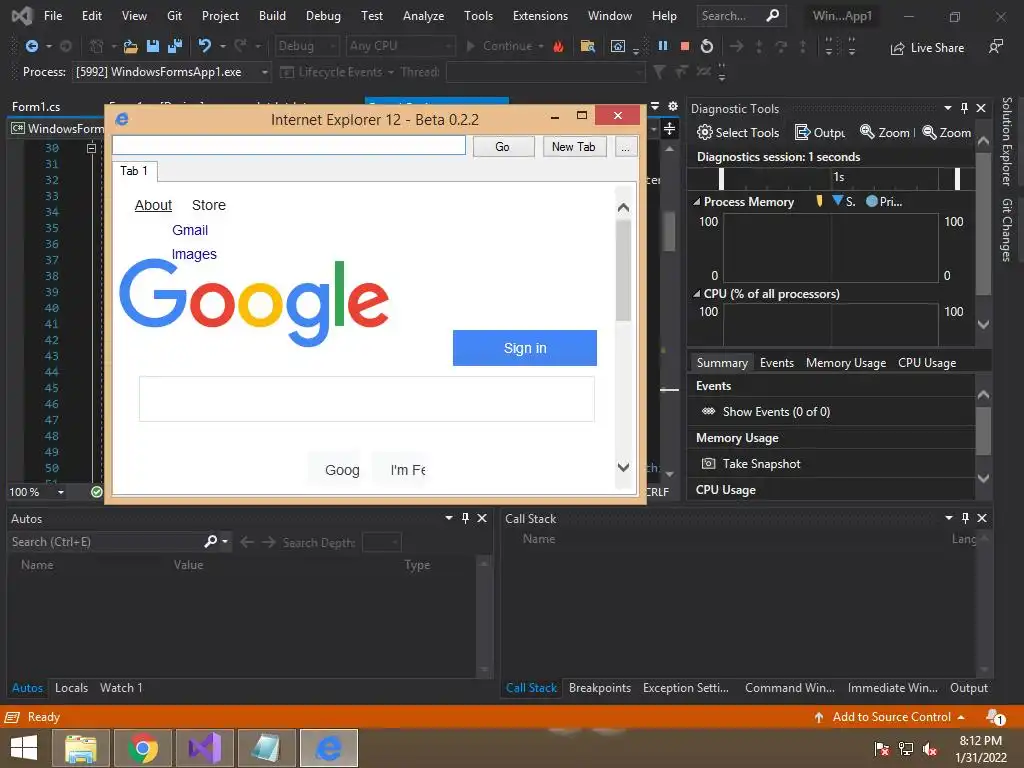Select the Events tab in Diagnostic Tools
Screen dimensions: 1024x768
point(776,362)
